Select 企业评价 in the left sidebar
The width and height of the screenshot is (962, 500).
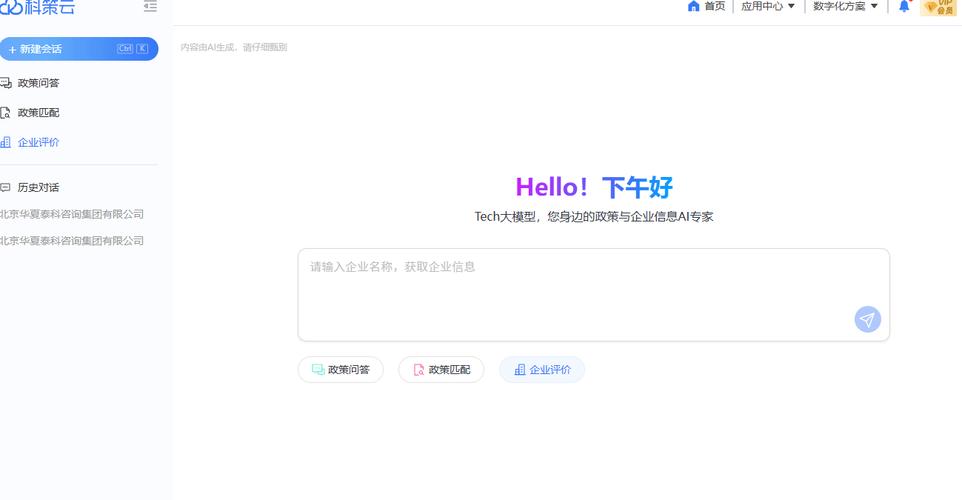(38, 142)
